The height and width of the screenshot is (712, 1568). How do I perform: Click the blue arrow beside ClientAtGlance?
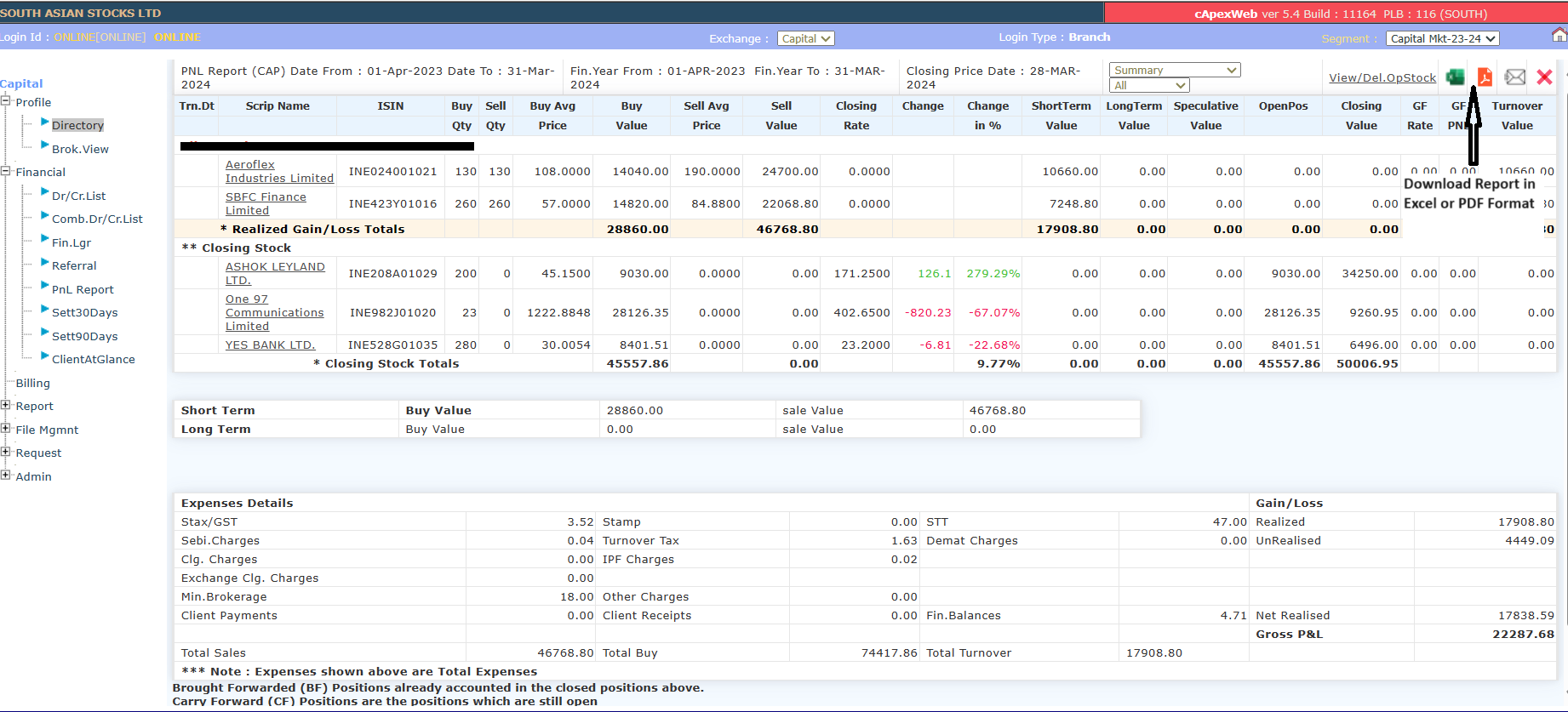point(45,357)
